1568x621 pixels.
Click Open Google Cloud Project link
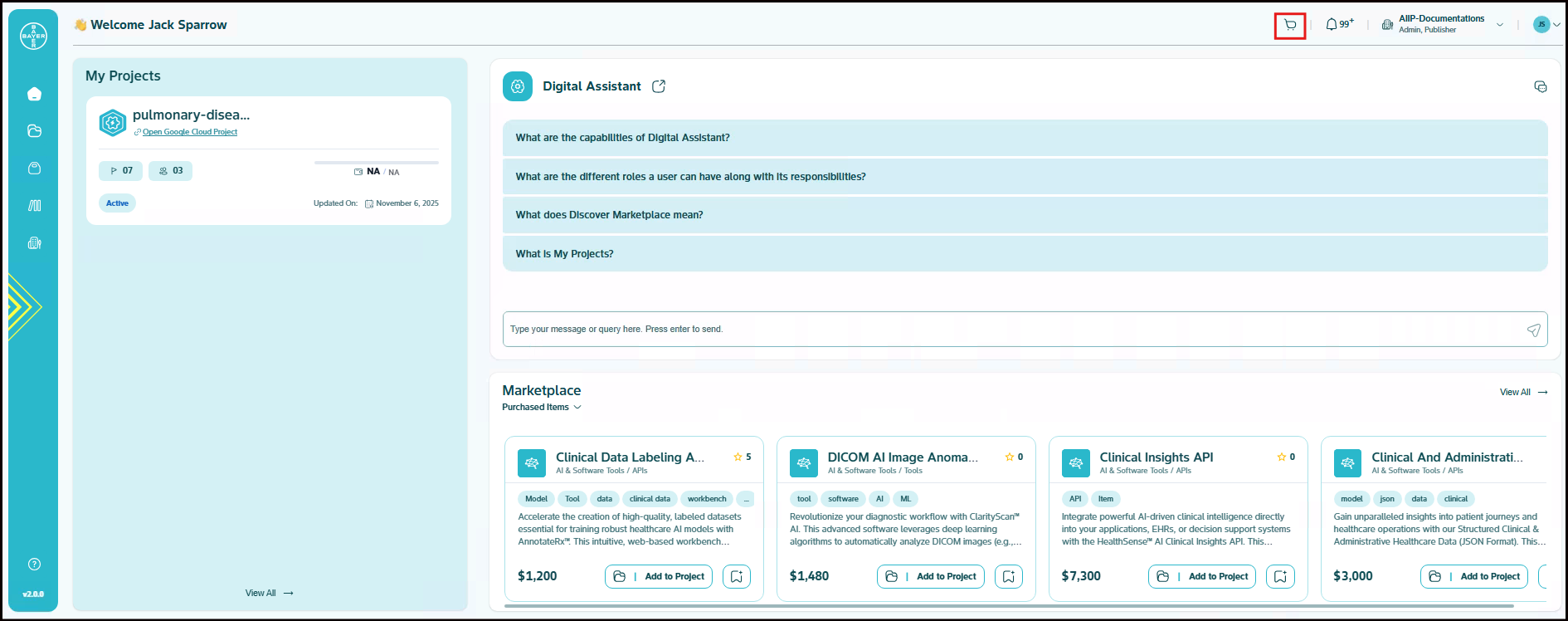click(x=189, y=132)
